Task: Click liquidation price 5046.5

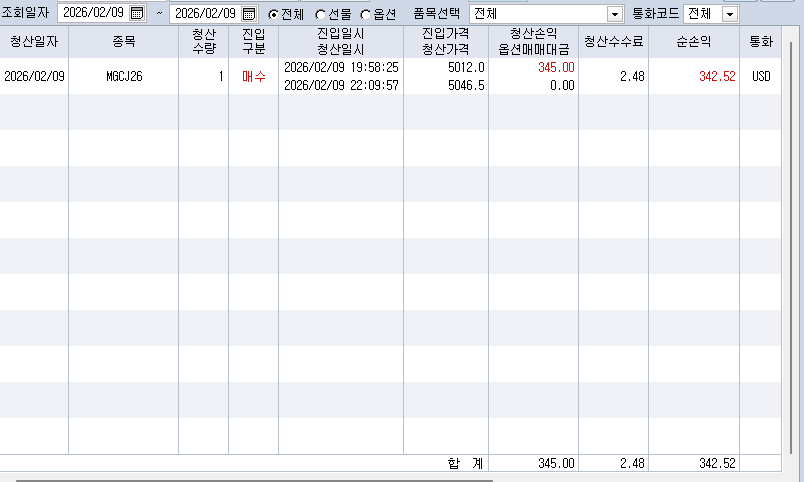Action: point(466,85)
